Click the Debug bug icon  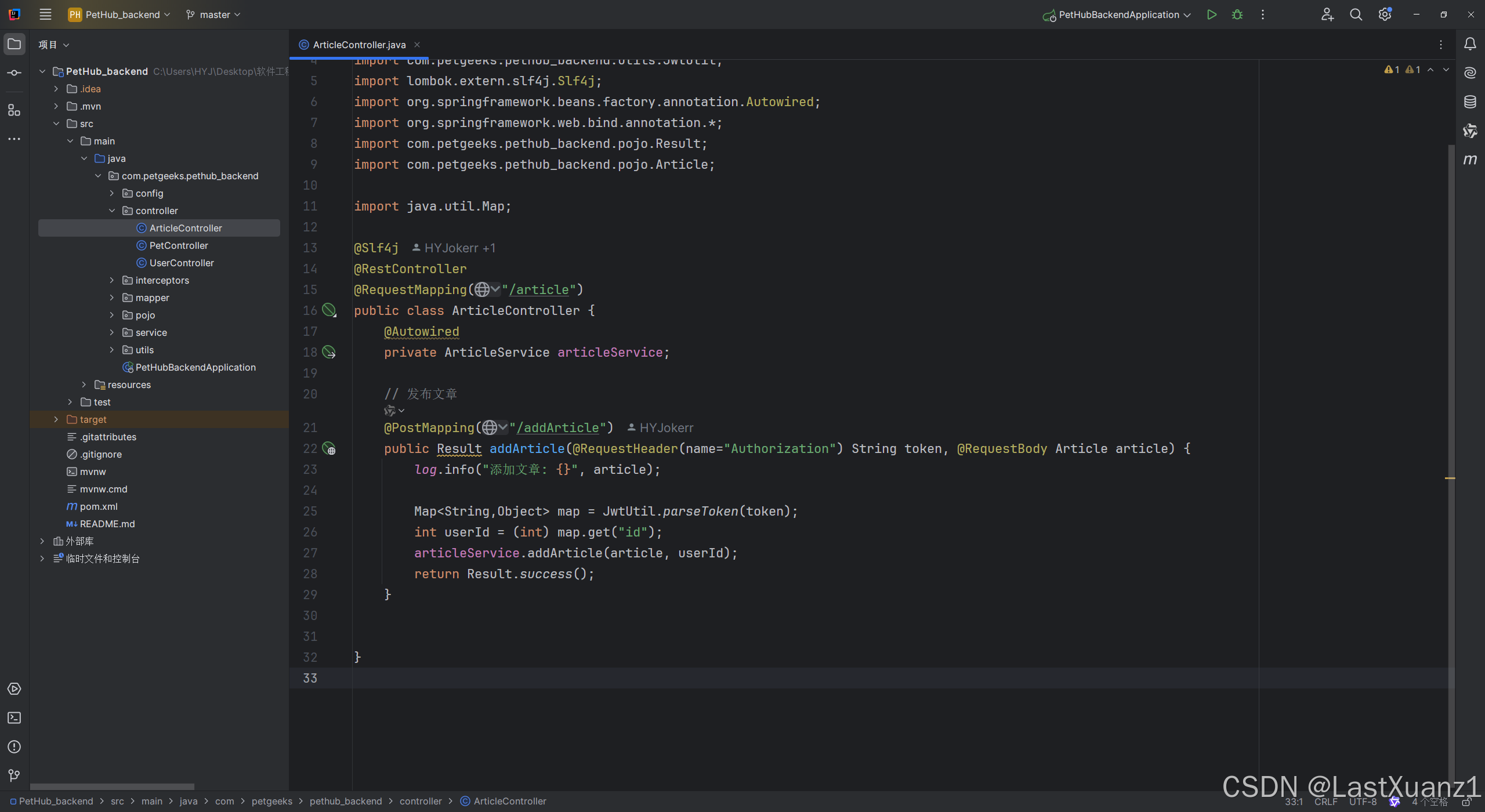pos(1237,14)
